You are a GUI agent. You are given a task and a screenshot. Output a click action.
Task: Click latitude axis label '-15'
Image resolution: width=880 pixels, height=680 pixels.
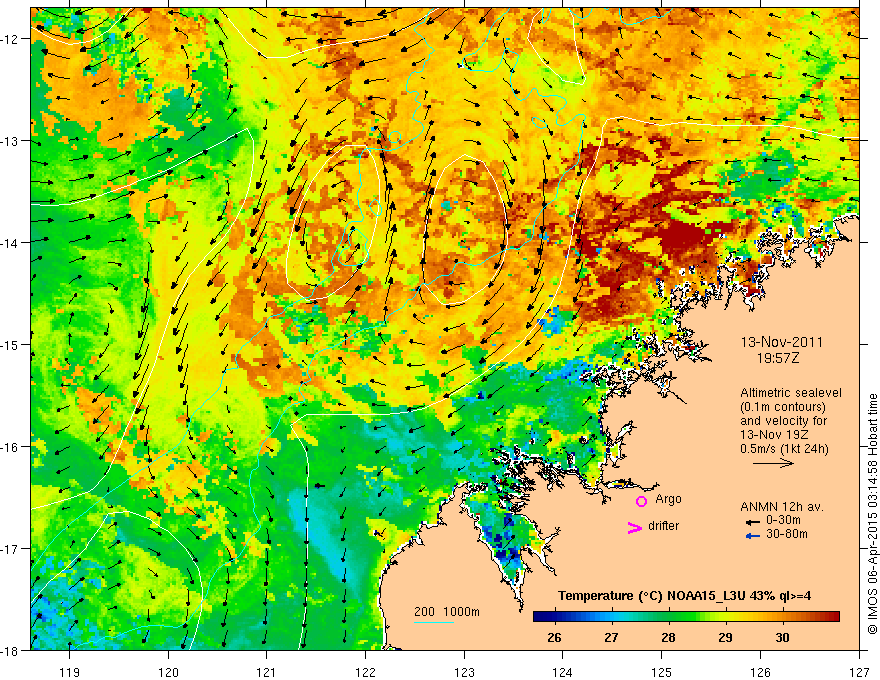point(10,344)
